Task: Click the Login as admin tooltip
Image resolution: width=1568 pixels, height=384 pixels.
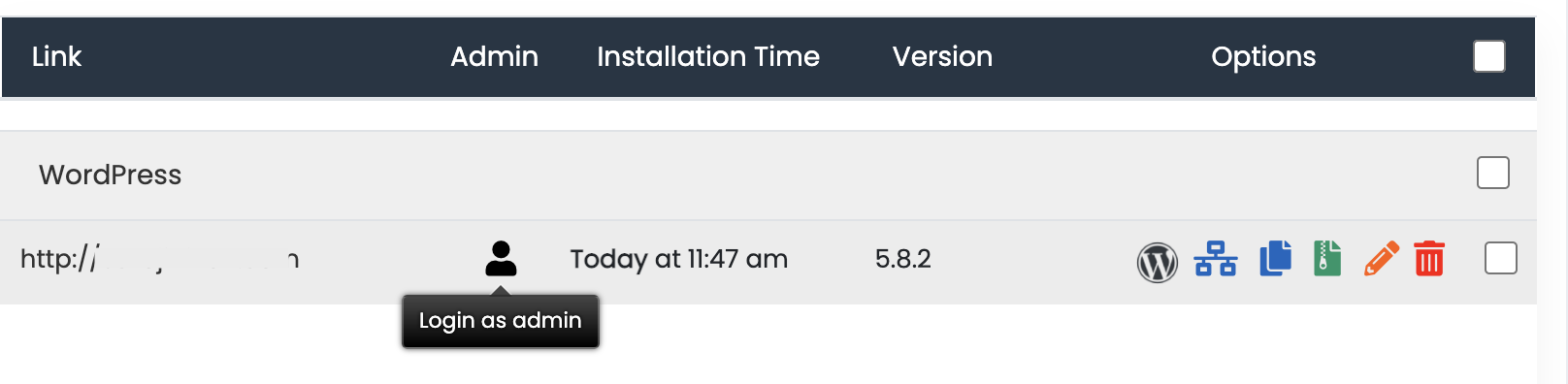Action: point(501,321)
